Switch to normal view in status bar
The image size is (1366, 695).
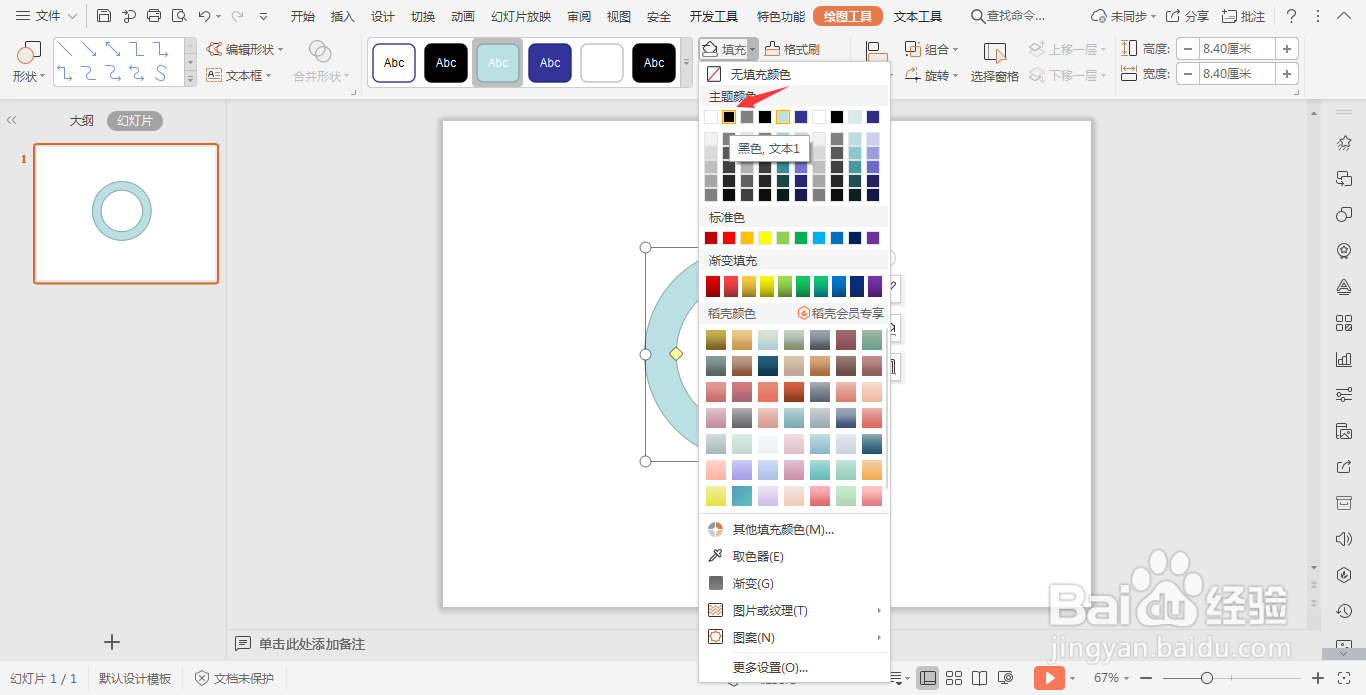click(928, 678)
